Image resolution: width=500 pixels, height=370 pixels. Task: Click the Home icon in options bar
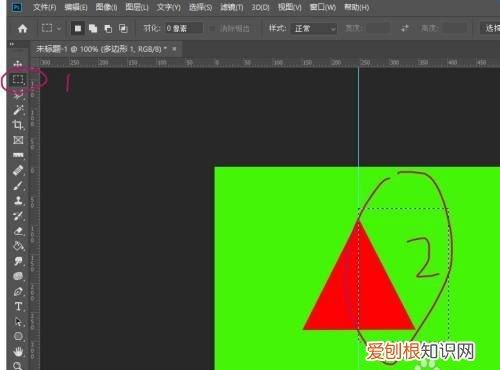coord(23,29)
